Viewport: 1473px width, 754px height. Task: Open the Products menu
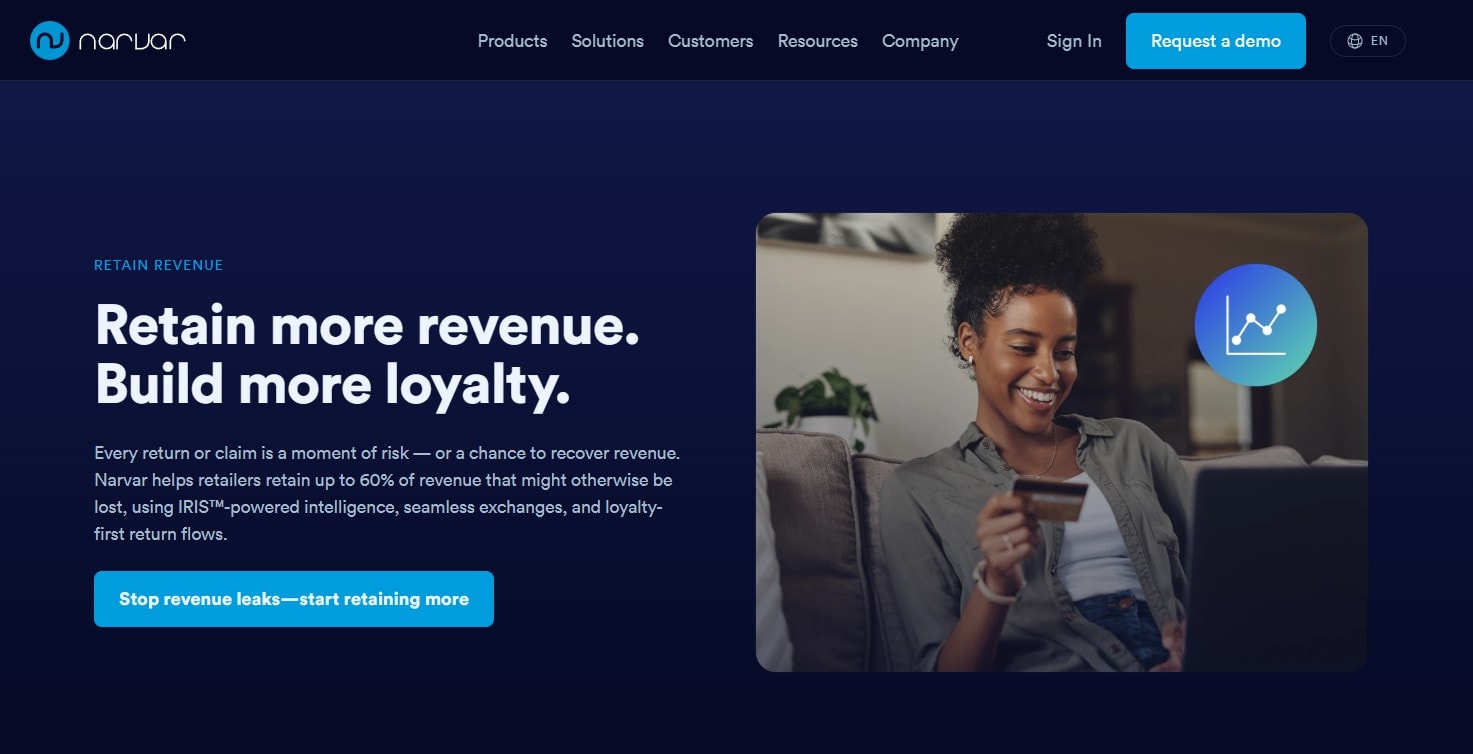[512, 41]
